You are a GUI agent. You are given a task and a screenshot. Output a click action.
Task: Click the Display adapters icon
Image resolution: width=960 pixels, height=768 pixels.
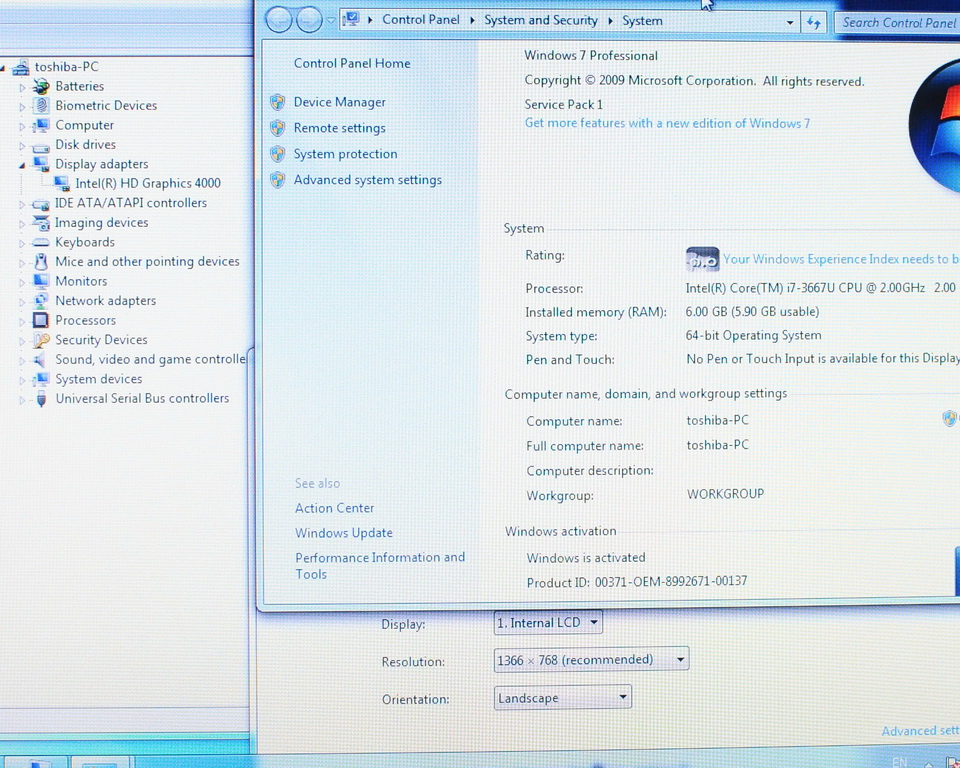click(x=41, y=164)
